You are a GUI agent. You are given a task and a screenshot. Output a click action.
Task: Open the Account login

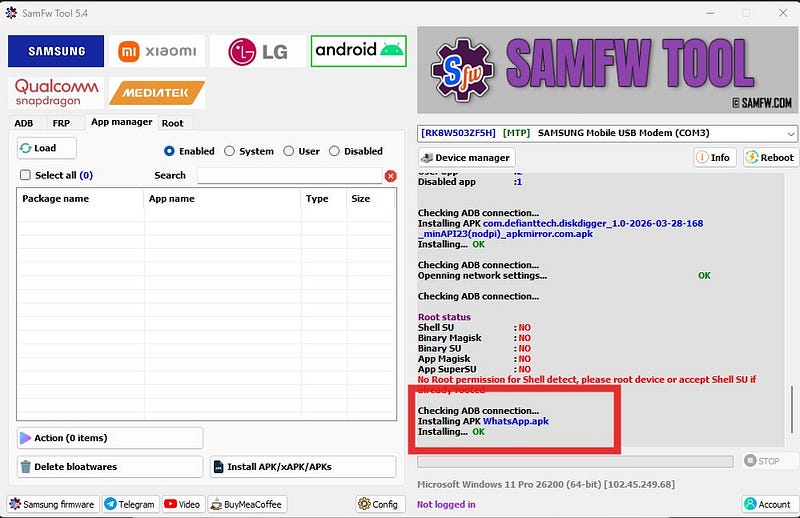pos(768,504)
